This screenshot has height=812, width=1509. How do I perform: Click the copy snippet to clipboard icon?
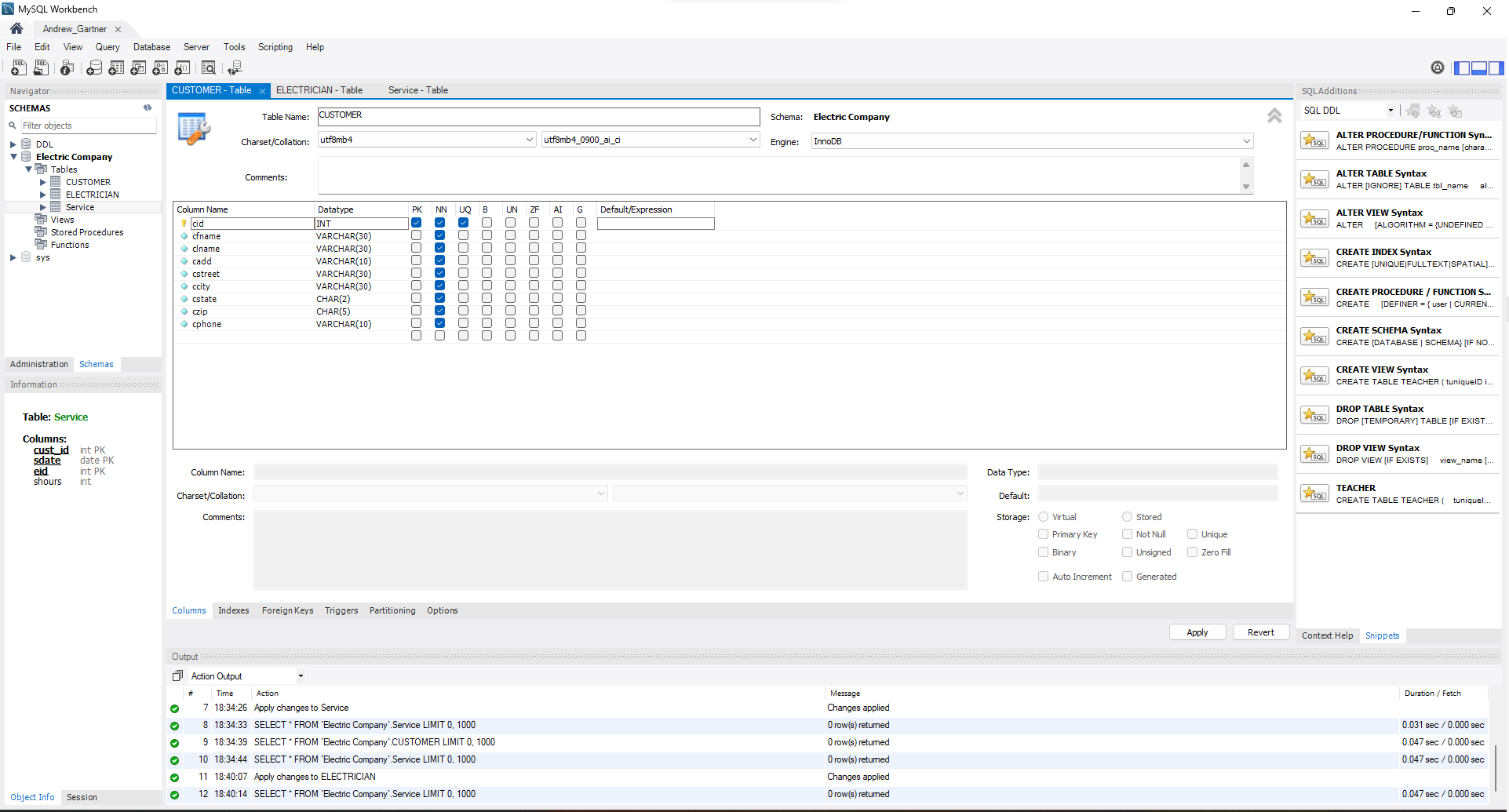1455,111
